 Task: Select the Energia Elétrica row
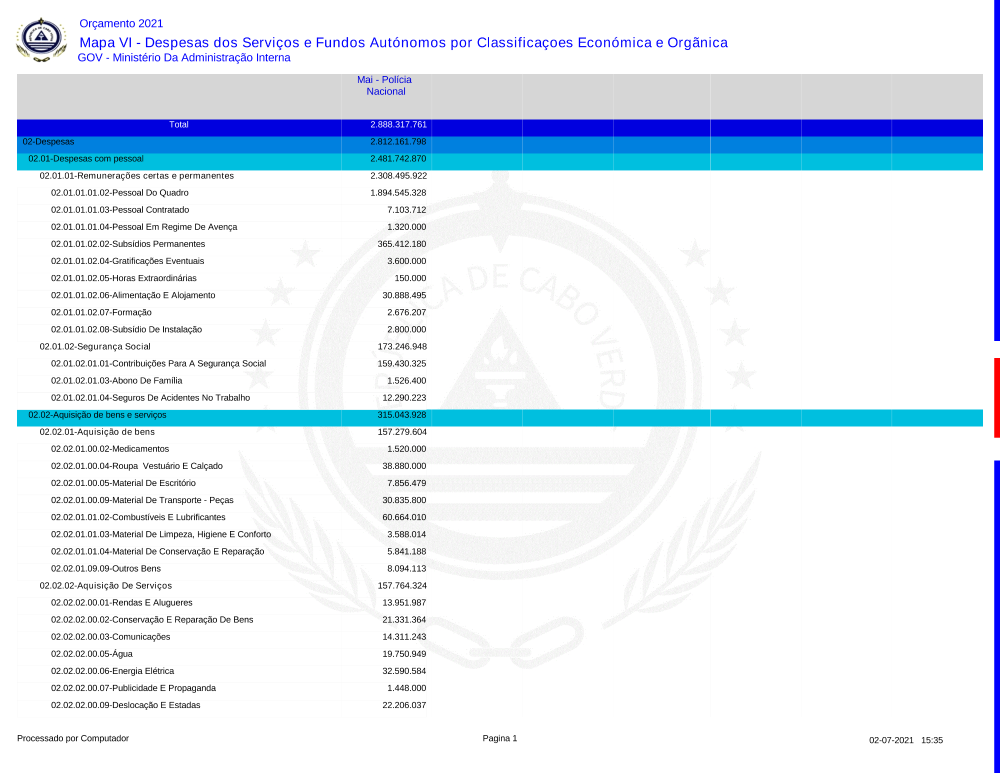pos(112,671)
